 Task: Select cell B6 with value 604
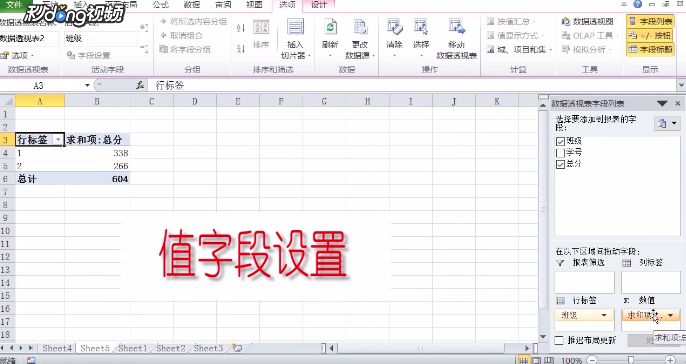pyautogui.click(x=97, y=179)
